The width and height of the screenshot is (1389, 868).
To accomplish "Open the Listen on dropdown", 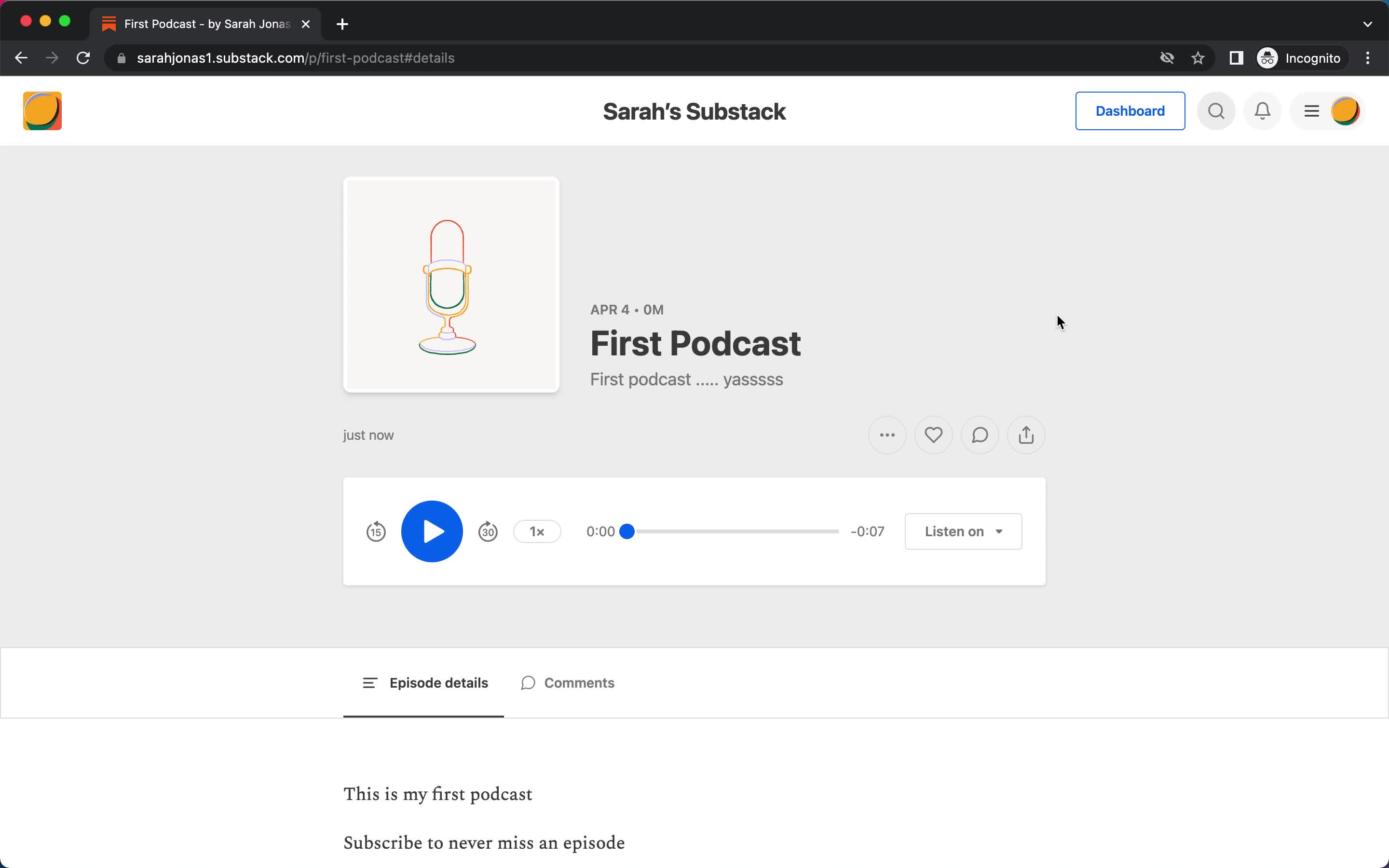I will [963, 531].
